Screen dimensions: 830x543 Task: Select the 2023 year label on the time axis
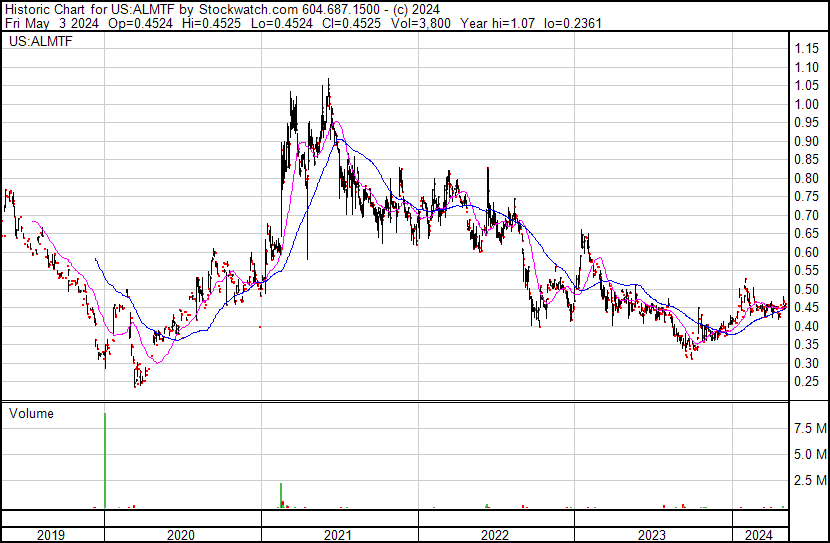point(652,534)
